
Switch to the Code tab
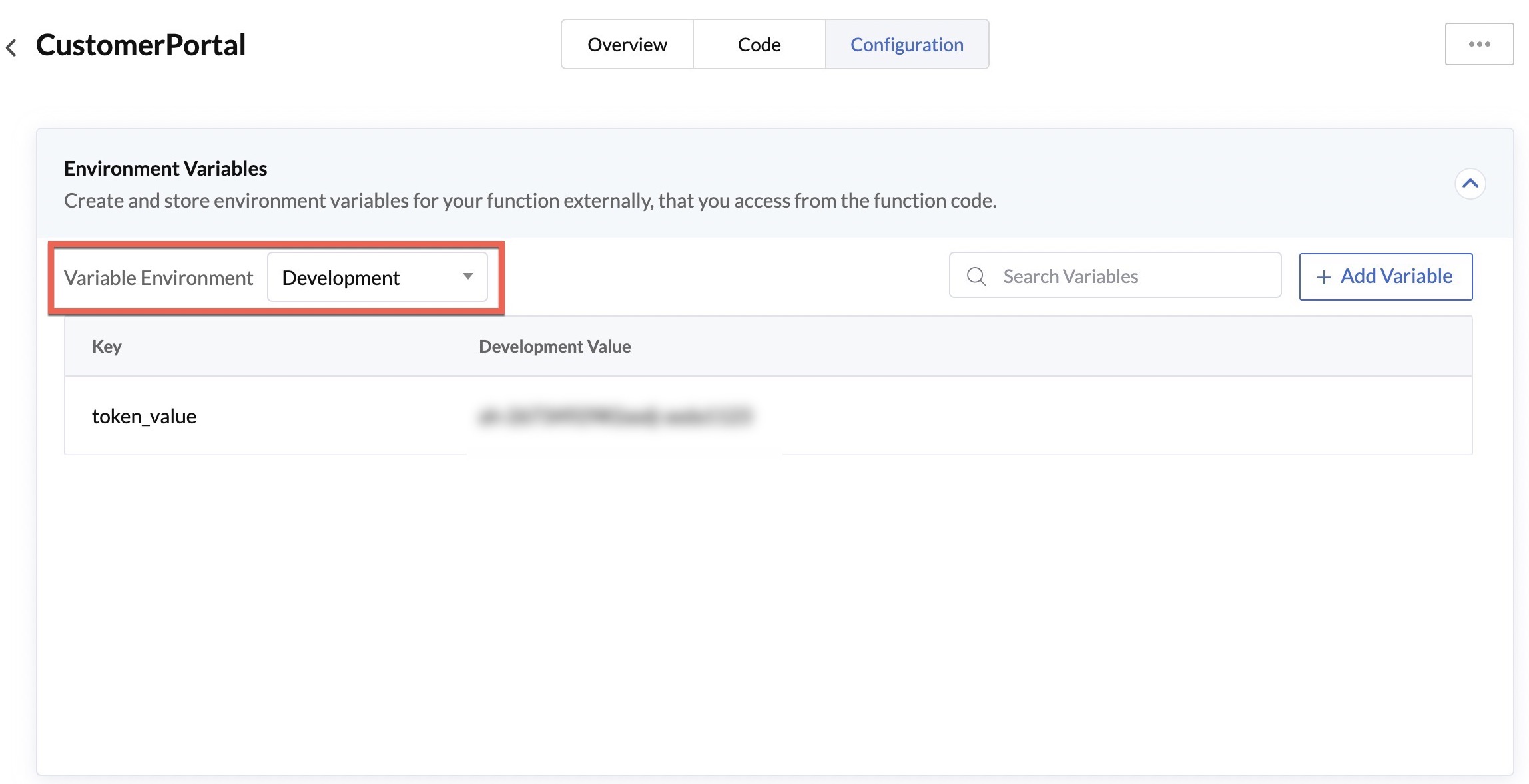coord(759,45)
